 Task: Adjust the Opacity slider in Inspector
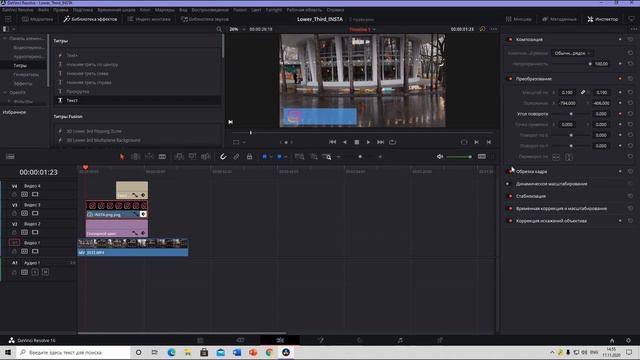571,64
